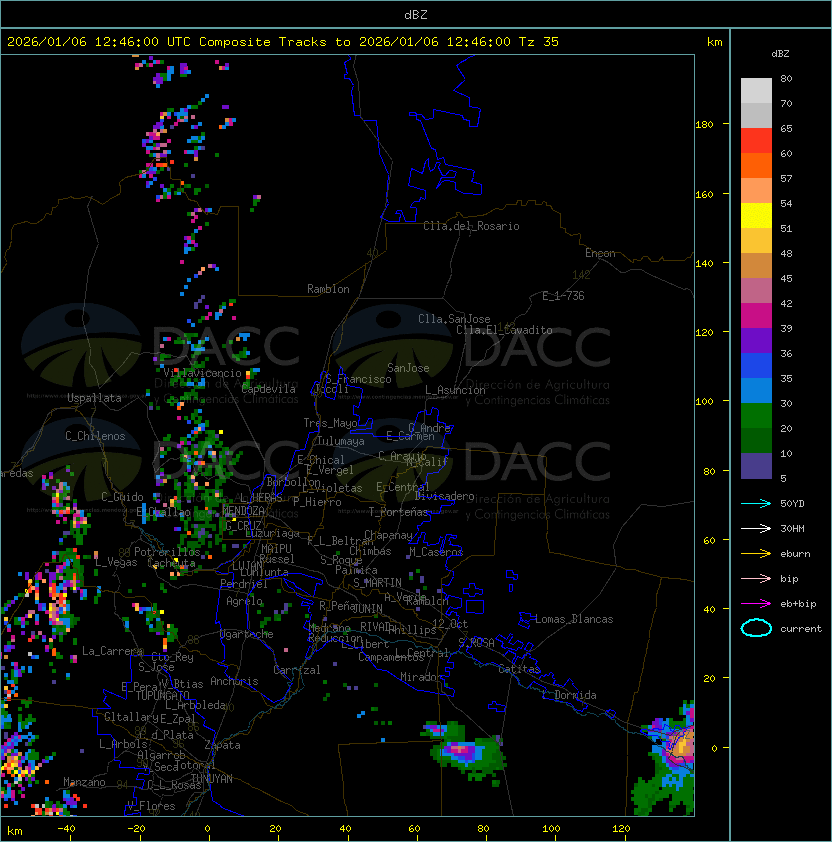Click the 'Clla.del_Rosario' map label

click(x=471, y=226)
